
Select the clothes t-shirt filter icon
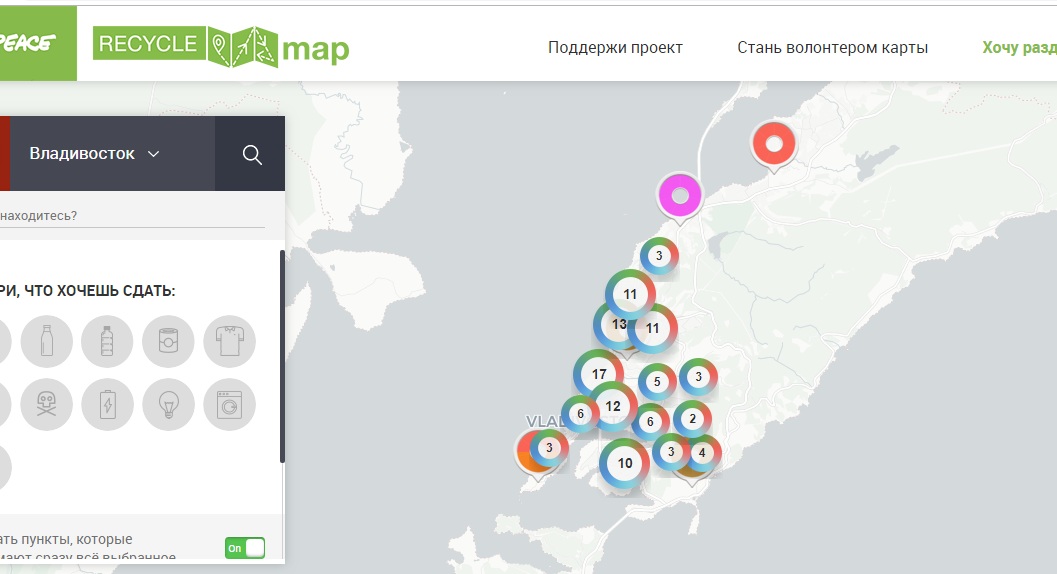pyautogui.click(x=230, y=341)
